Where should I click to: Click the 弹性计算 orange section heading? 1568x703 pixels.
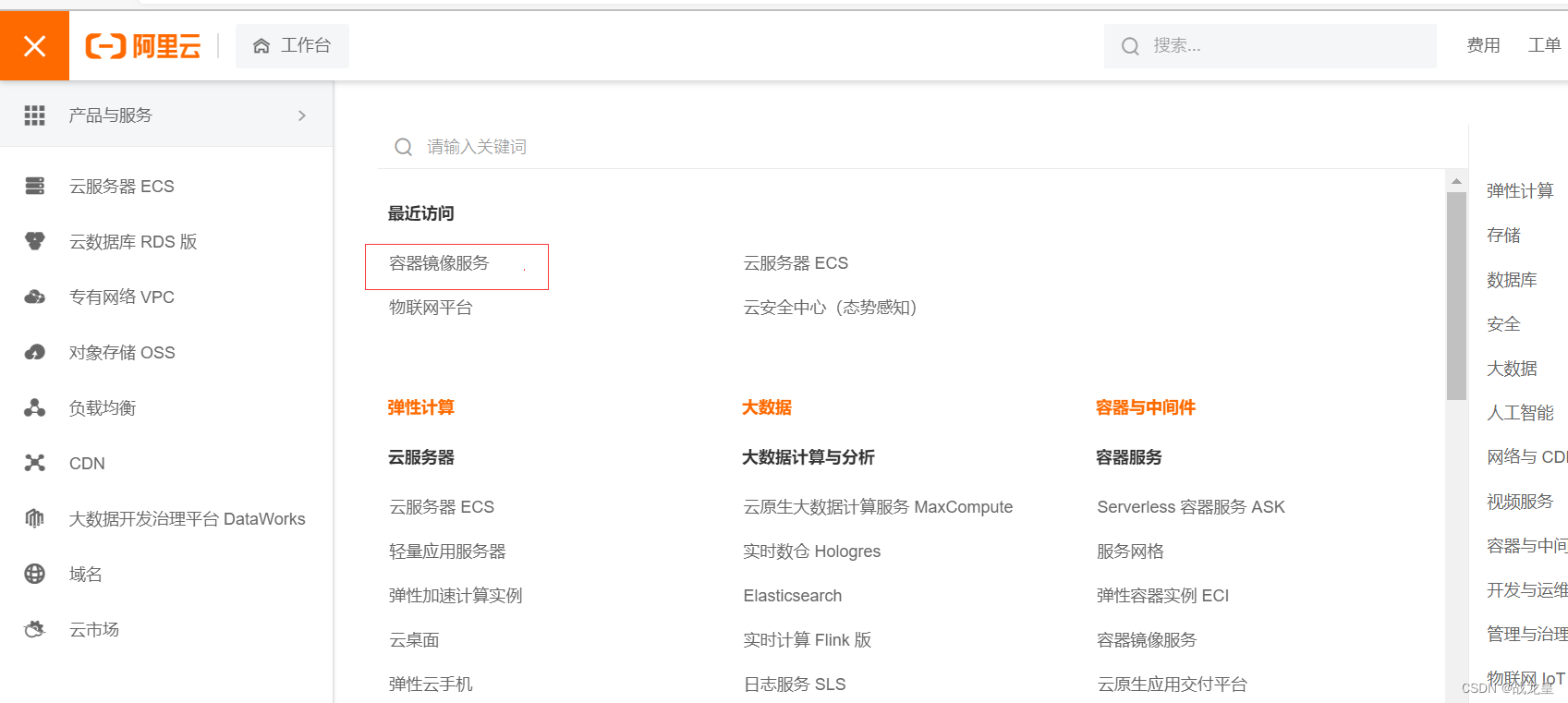coord(421,407)
